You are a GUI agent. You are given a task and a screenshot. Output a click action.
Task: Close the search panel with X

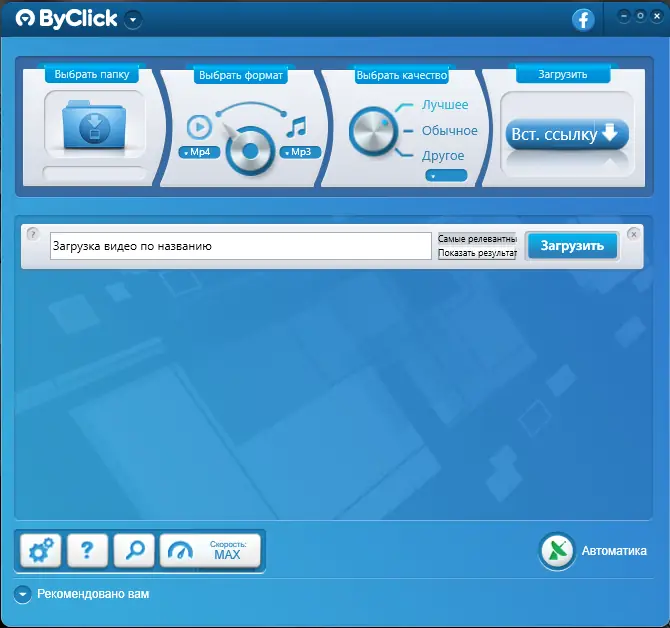pos(634,234)
